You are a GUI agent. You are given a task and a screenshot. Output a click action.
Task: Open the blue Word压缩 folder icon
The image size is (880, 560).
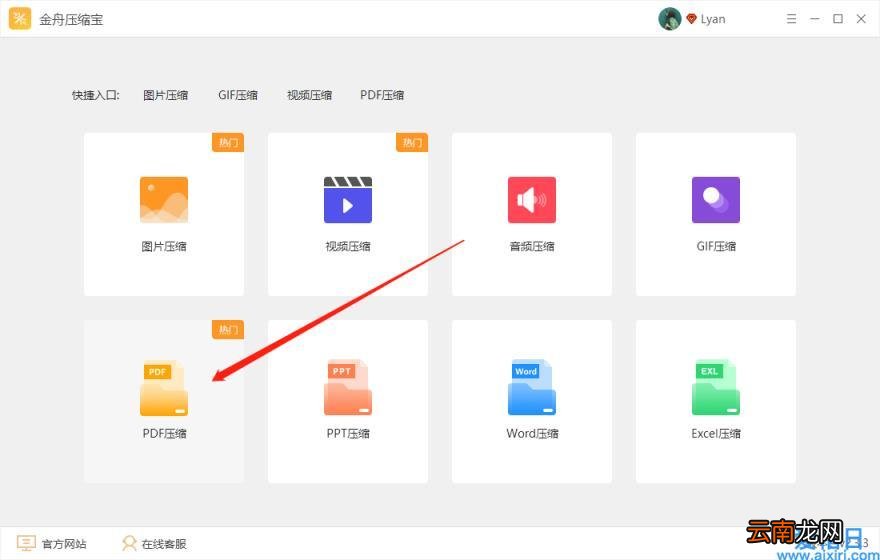(x=532, y=388)
